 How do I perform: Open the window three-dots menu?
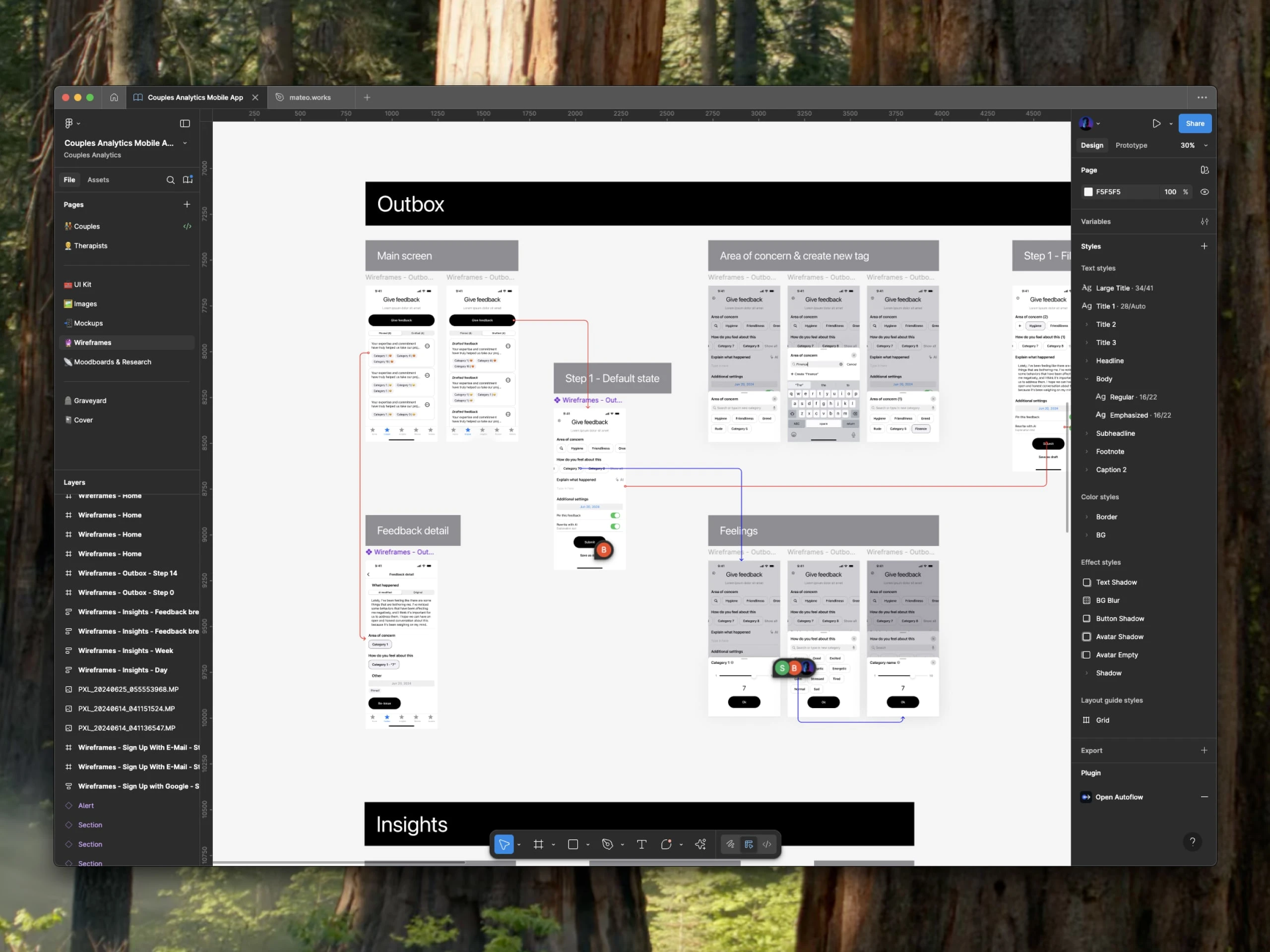[x=1202, y=98]
